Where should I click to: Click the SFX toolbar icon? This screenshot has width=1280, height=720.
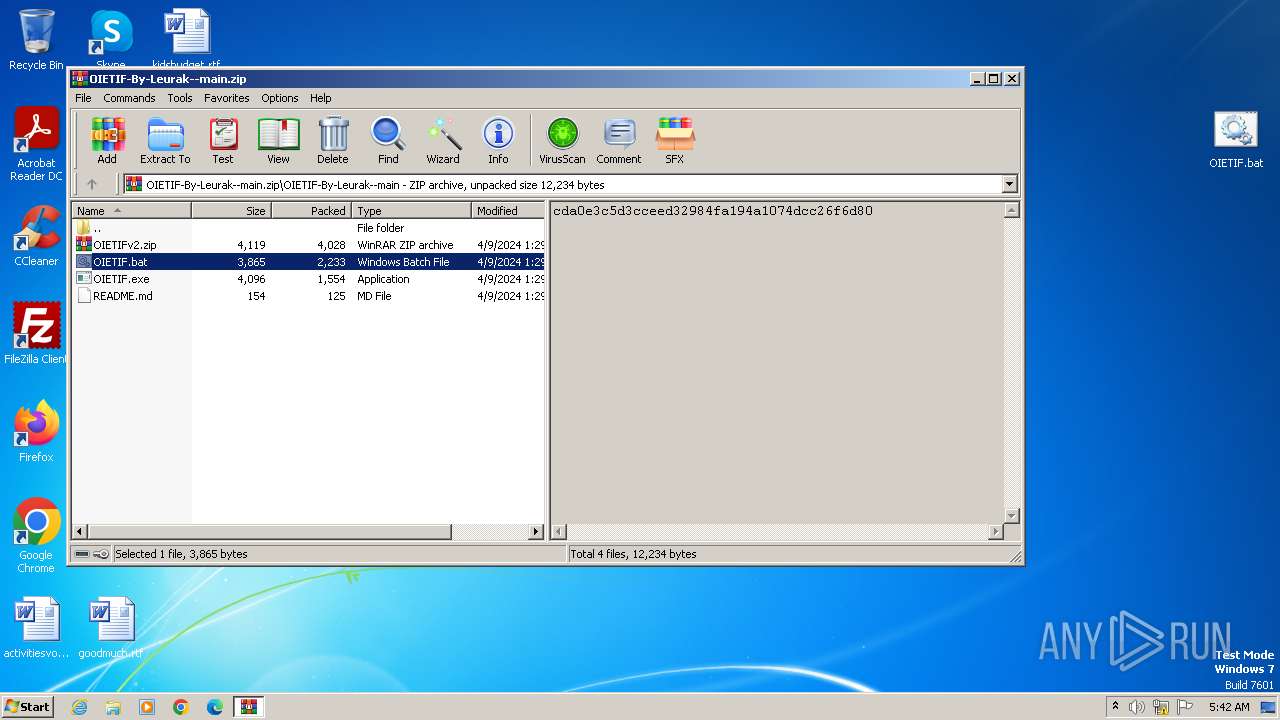(x=675, y=140)
